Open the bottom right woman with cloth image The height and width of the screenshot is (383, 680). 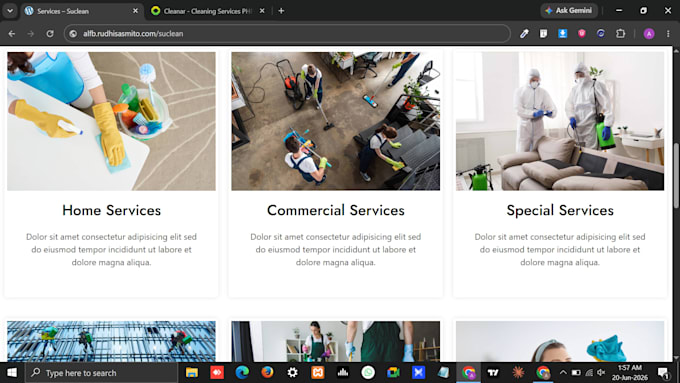coord(560,341)
